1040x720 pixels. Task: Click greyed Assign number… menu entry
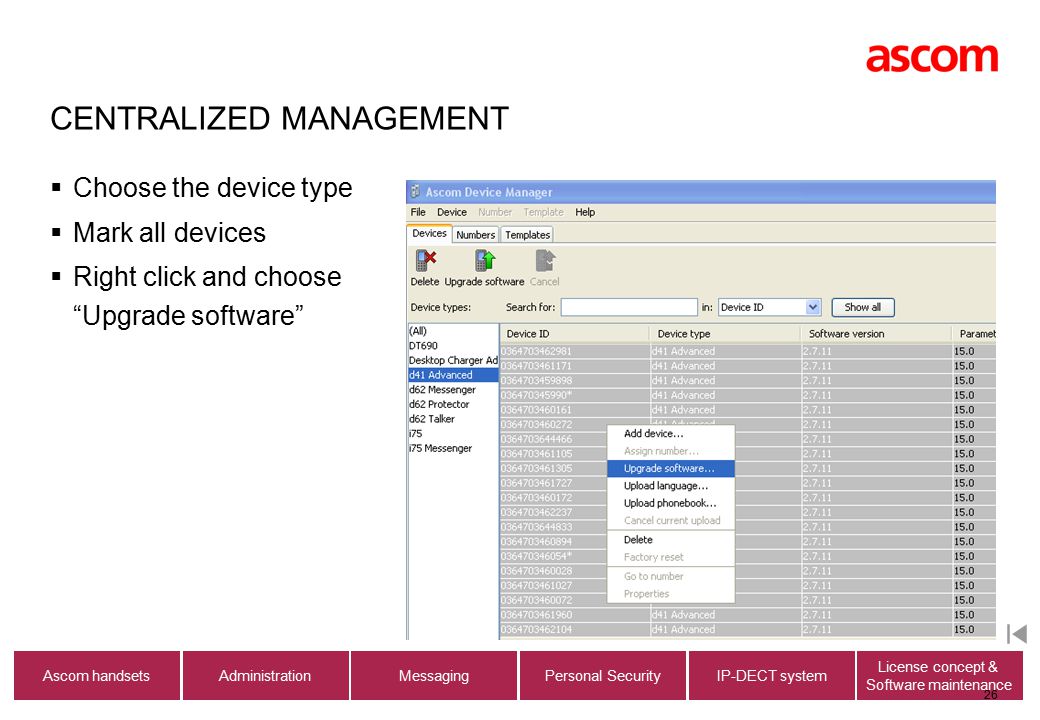671,451
